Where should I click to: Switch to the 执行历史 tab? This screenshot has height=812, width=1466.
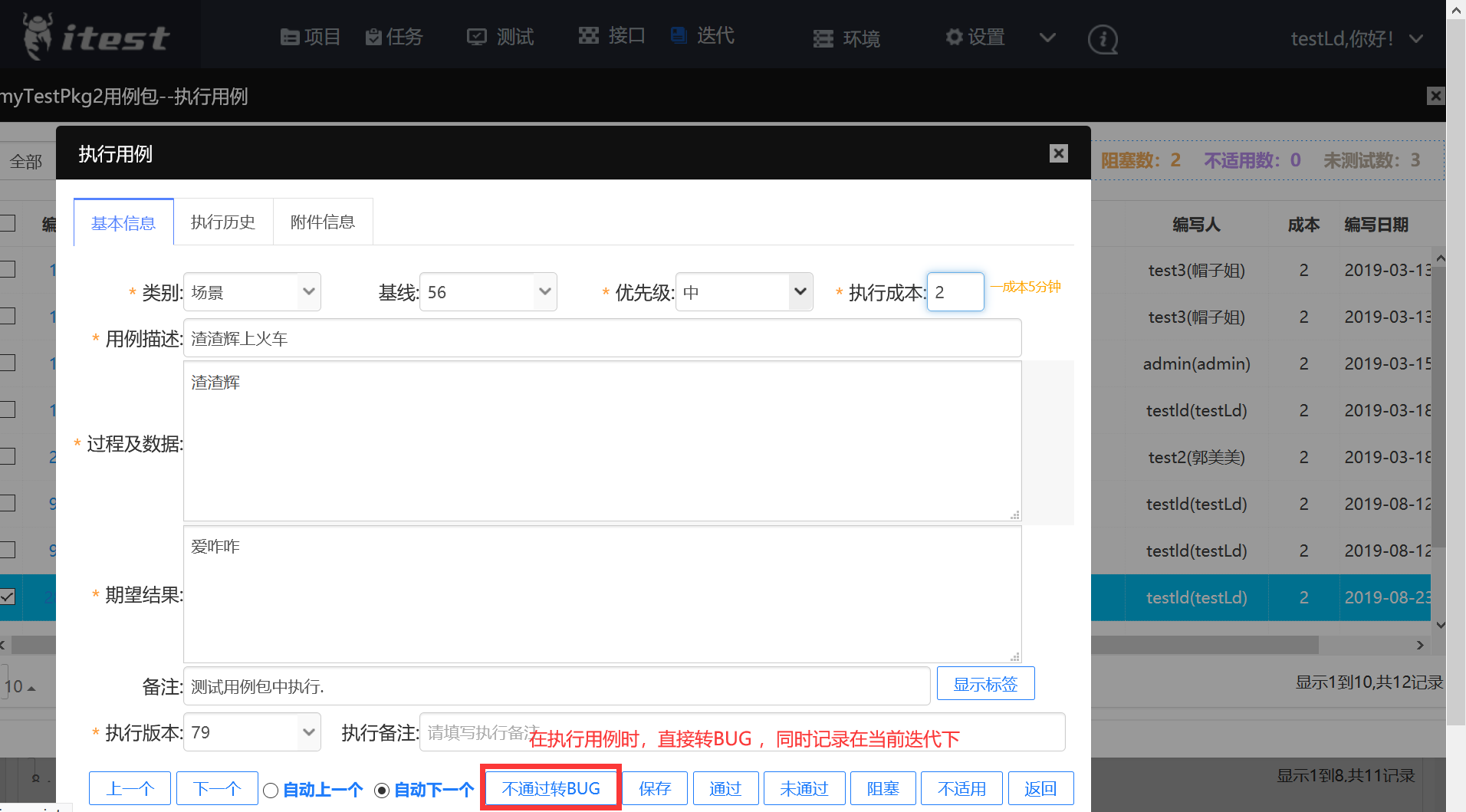pos(223,222)
